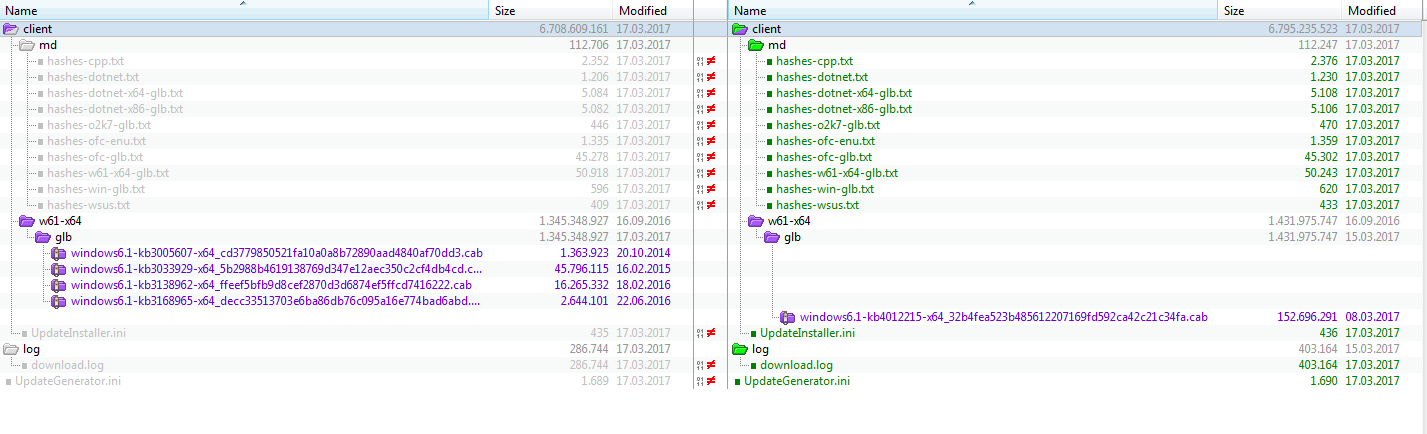Click the green log folder icon in right pane

tap(740, 349)
